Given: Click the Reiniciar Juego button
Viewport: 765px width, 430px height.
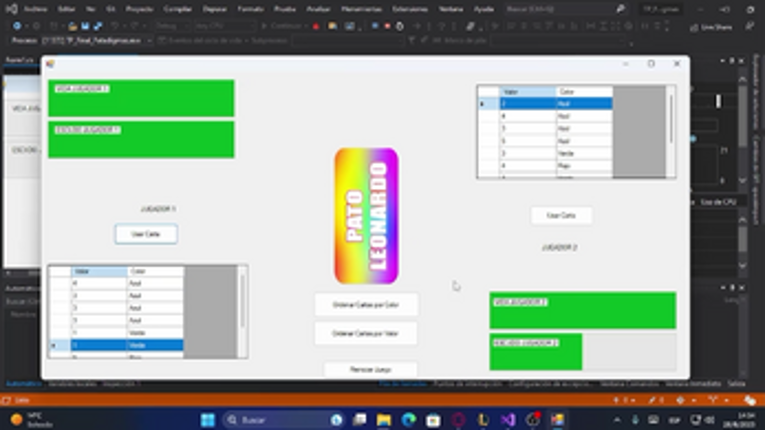Looking at the screenshot, I should click(370, 369).
